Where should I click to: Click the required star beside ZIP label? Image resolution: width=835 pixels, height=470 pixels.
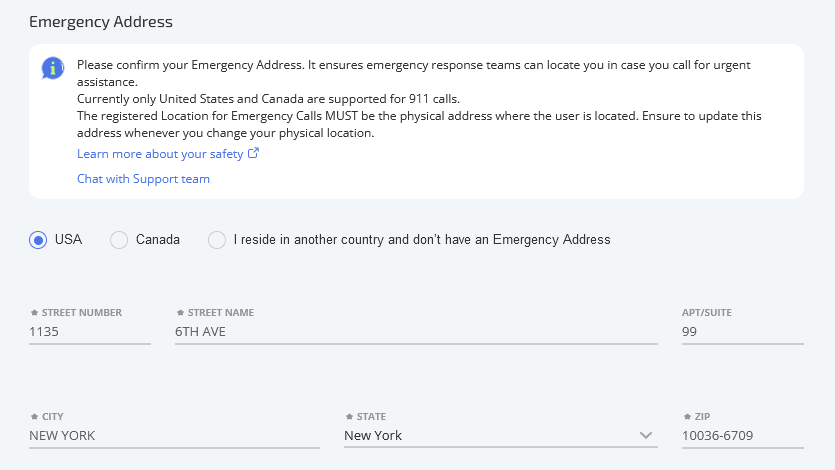point(687,416)
